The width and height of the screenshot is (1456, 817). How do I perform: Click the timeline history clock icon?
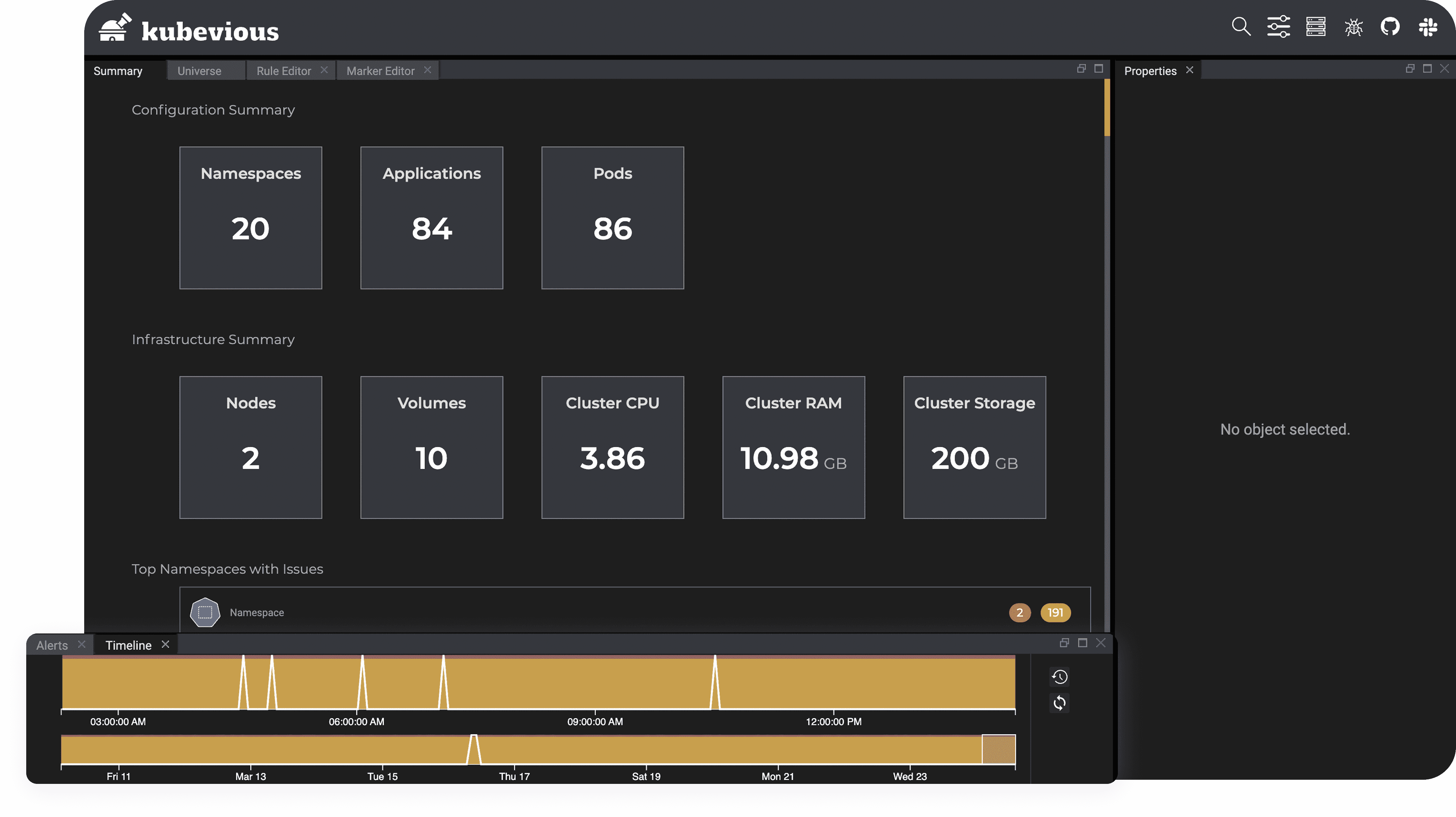tap(1059, 677)
